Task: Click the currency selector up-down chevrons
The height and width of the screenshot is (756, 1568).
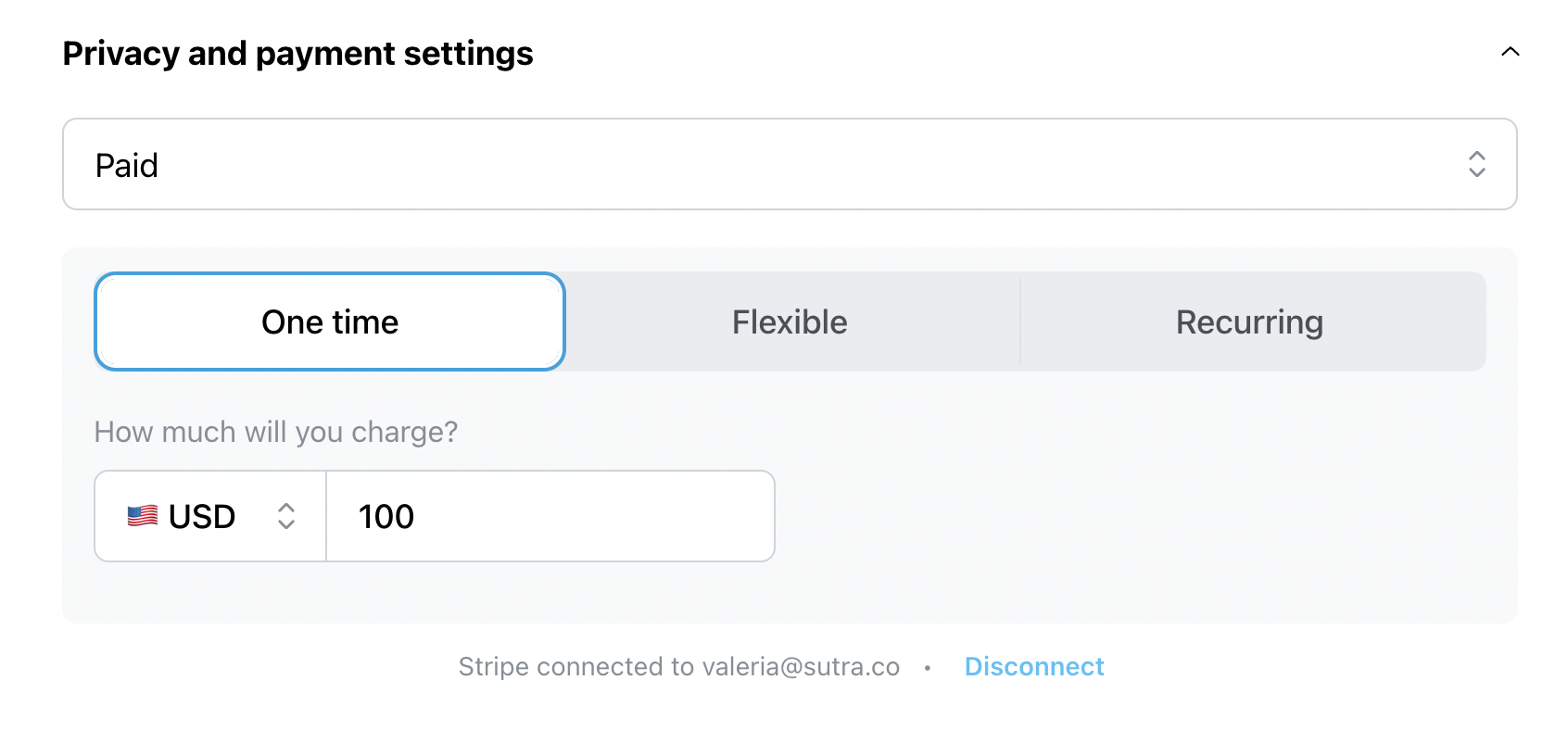Action: tap(286, 516)
